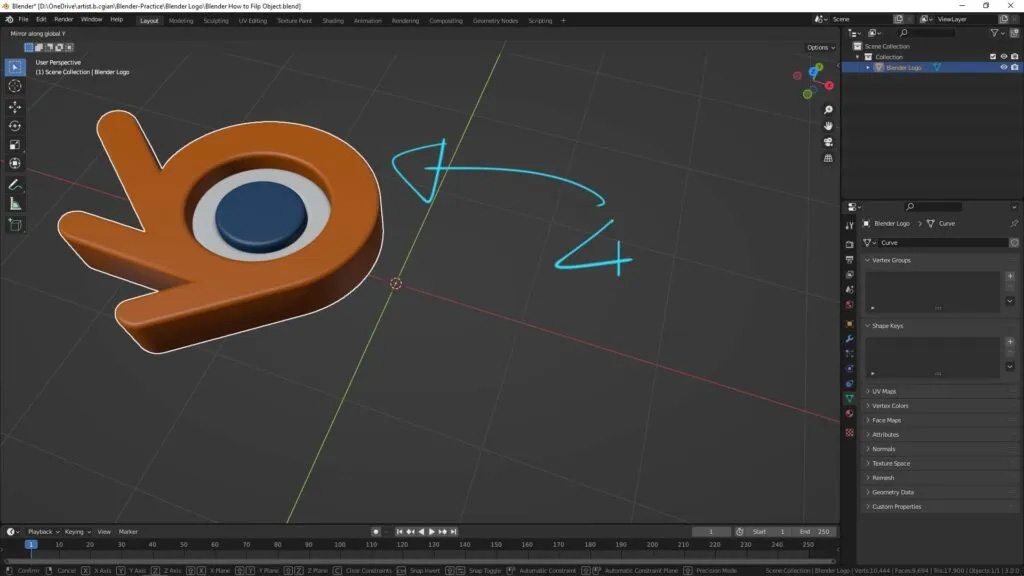Open the Options dropdown in the viewport header
Screen dimensions: 1024x576
pyautogui.click(x=819, y=46)
